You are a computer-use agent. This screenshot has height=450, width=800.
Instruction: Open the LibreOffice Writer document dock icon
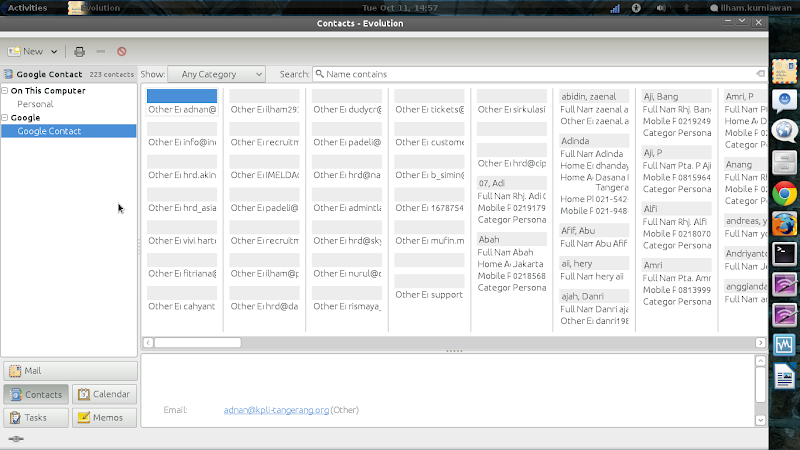(x=784, y=377)
